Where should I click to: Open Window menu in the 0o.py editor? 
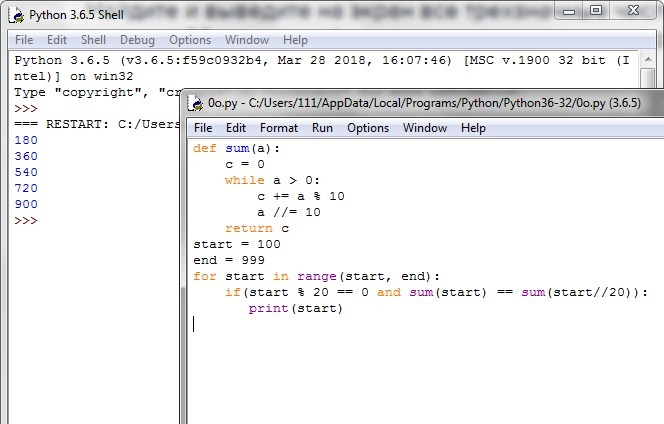pyautogui.click(x=425, y=128)
